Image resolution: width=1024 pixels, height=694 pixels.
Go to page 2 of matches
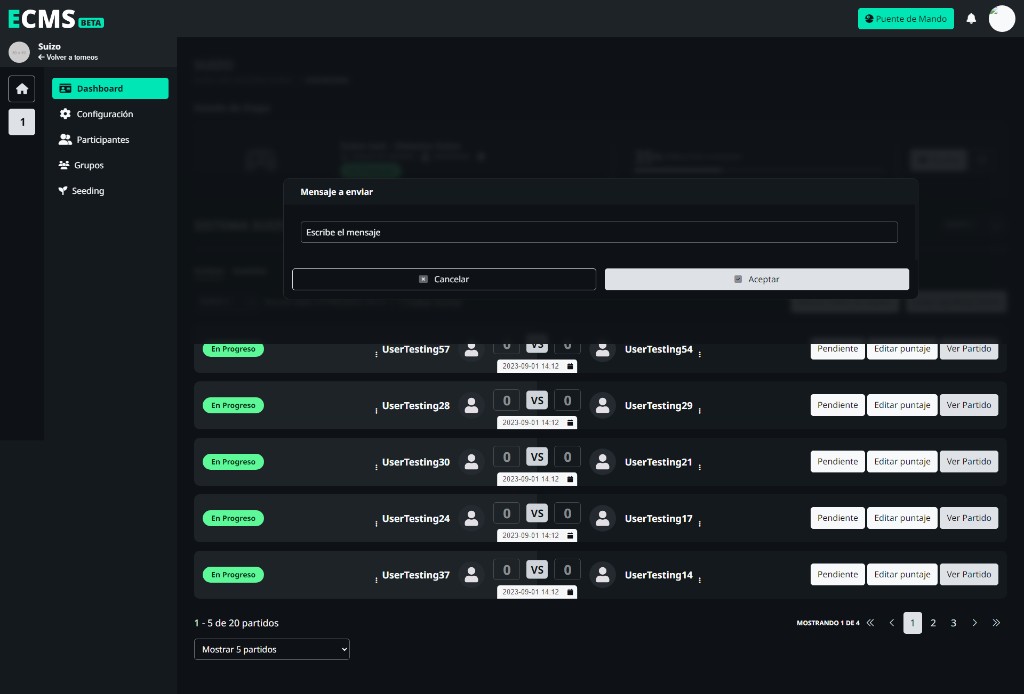coord(933,623)
